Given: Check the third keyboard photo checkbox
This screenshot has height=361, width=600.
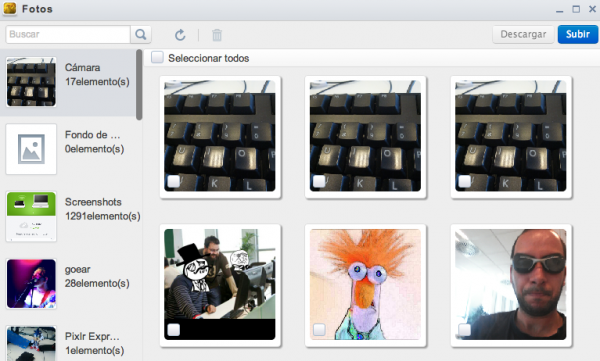Looking at the screenshot, I should point(465,181).
